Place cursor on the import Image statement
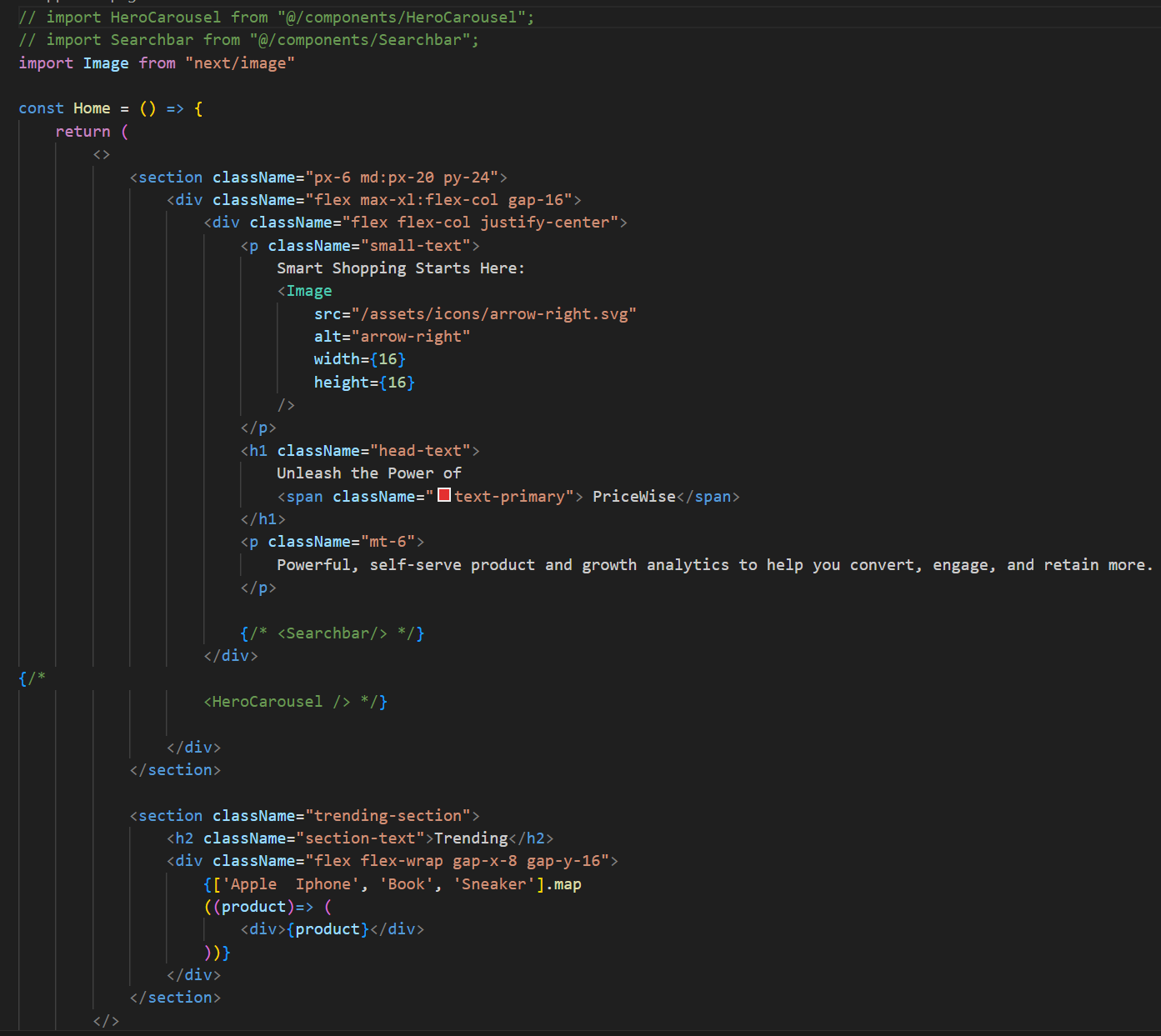This screenshot has width=1161, height=1036. pyautogui.click(x=105, y=63)
